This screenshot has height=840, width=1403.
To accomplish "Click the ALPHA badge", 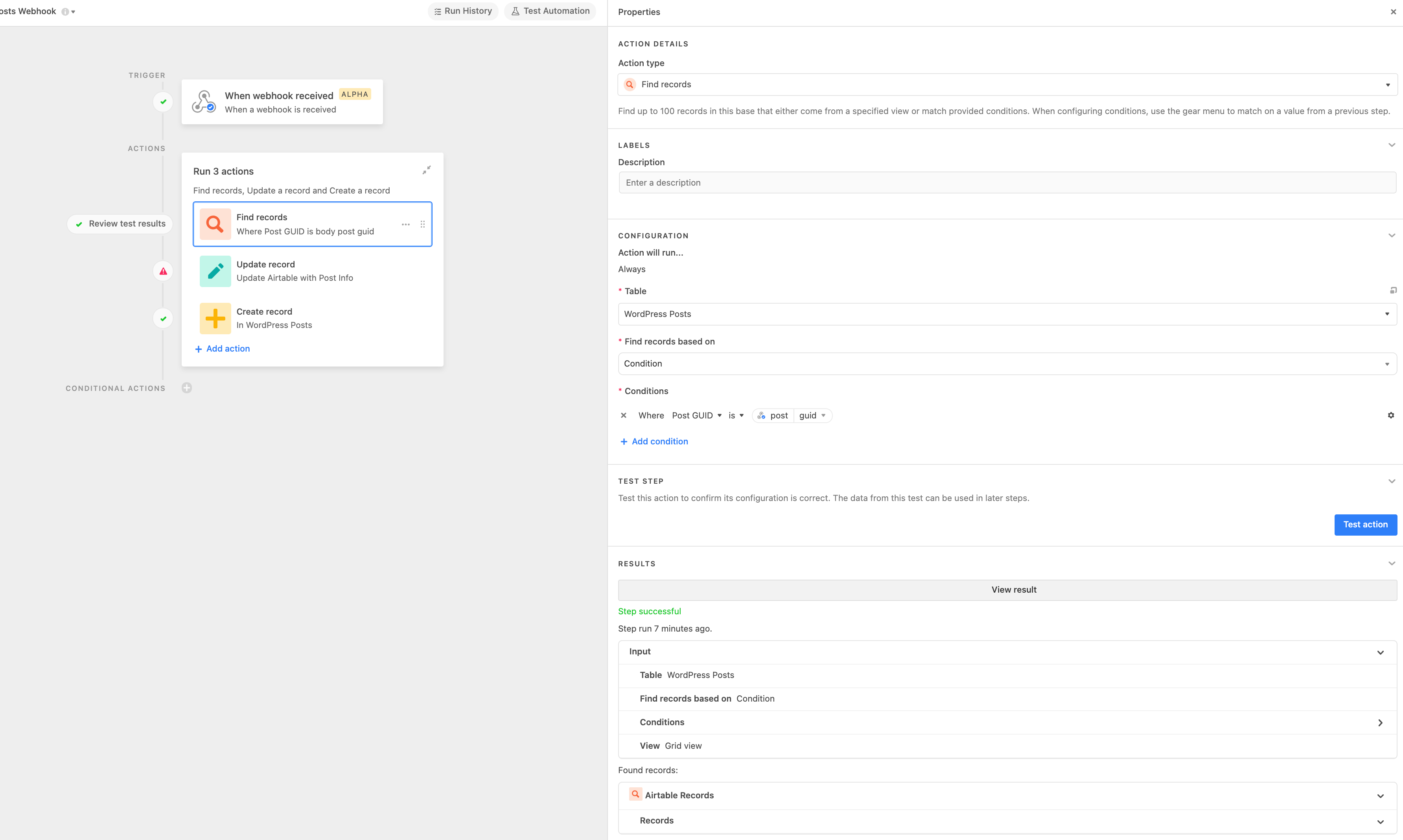I will click(x=355, y=94).
